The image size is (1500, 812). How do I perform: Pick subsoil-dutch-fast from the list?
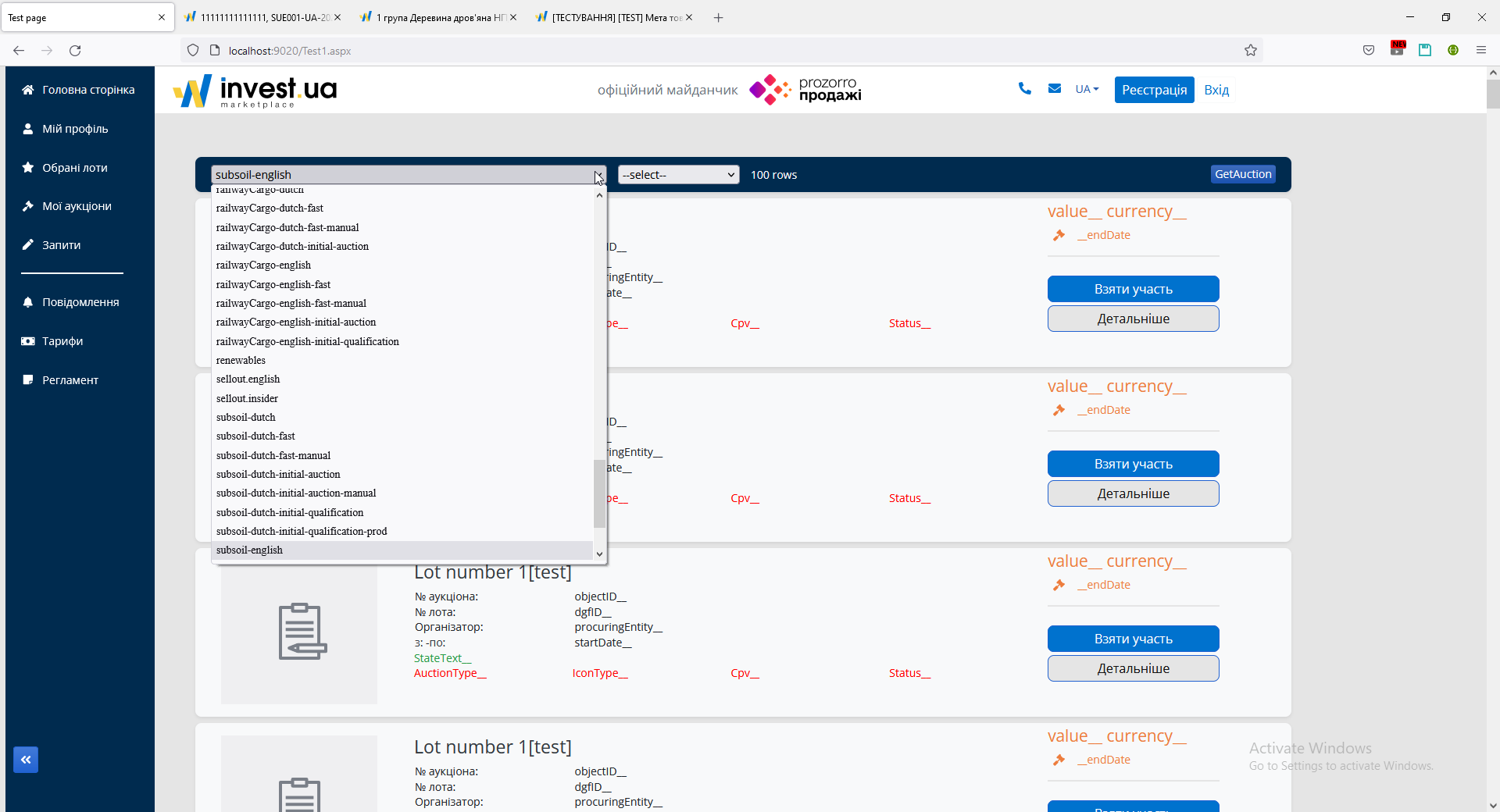pyautogui.click(x=402, y=436)
